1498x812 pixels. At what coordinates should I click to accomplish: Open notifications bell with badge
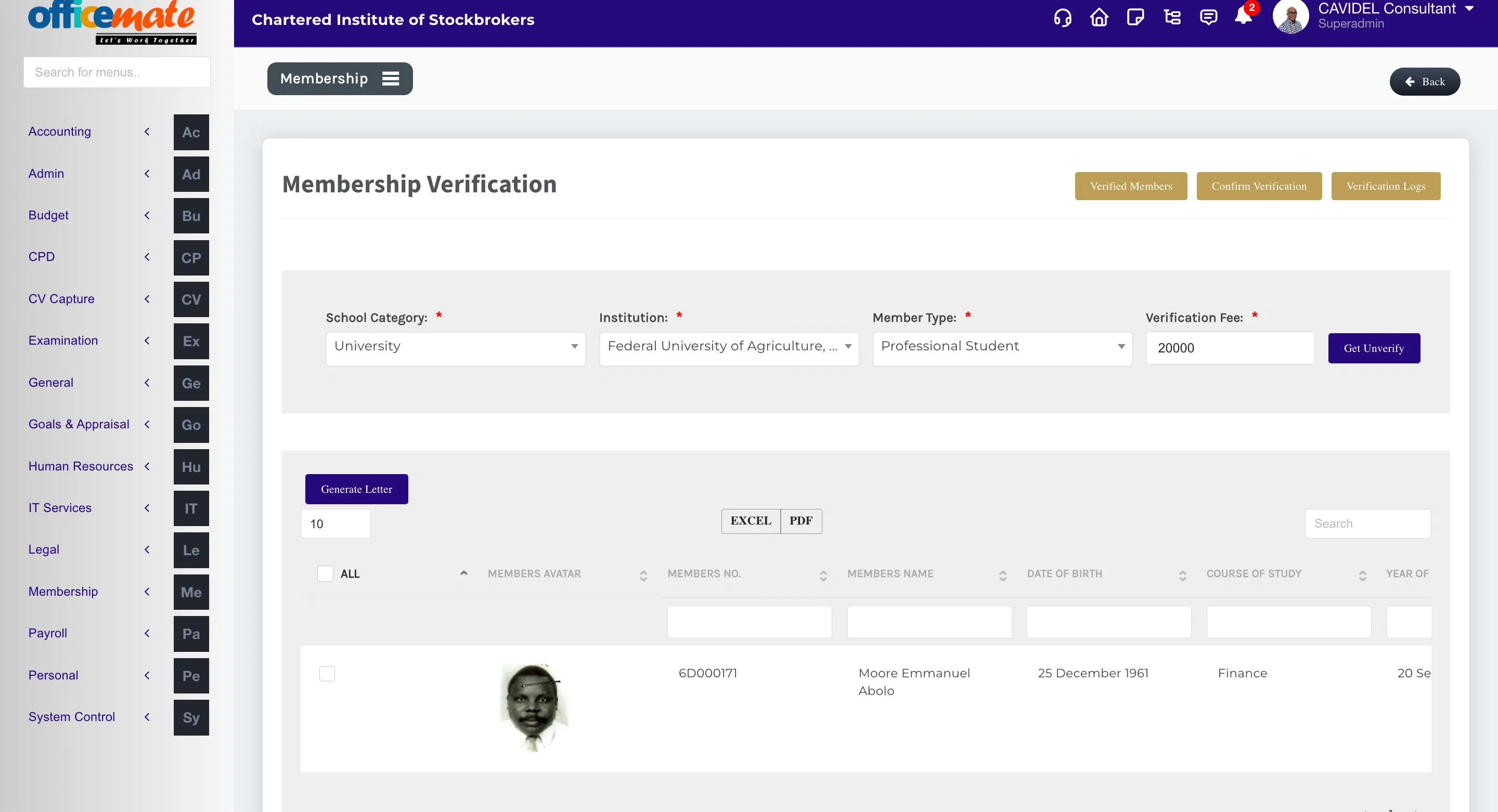pos(1244,15)
